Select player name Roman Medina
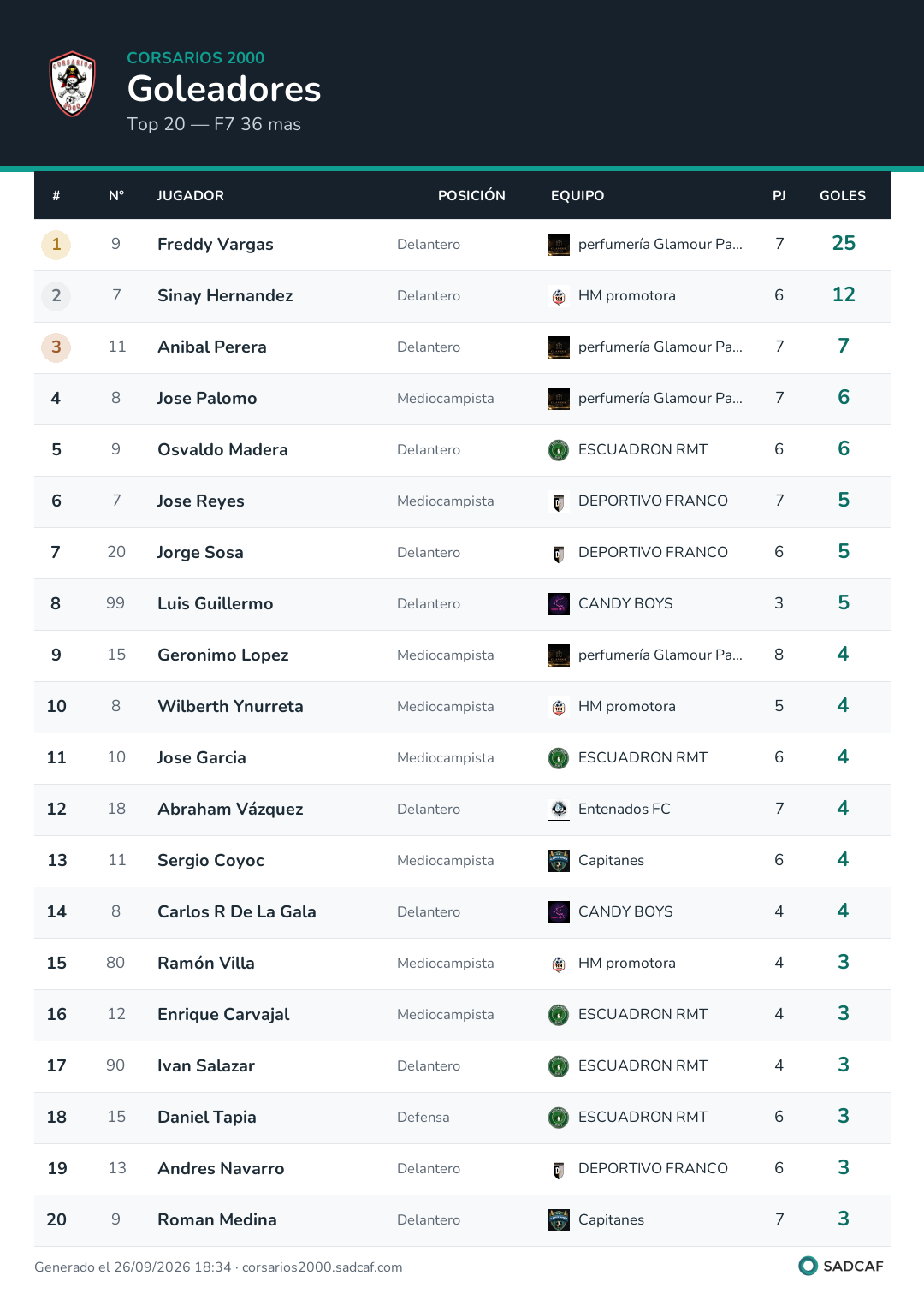Screen dimensions: 924x1311 point(217,1220)
